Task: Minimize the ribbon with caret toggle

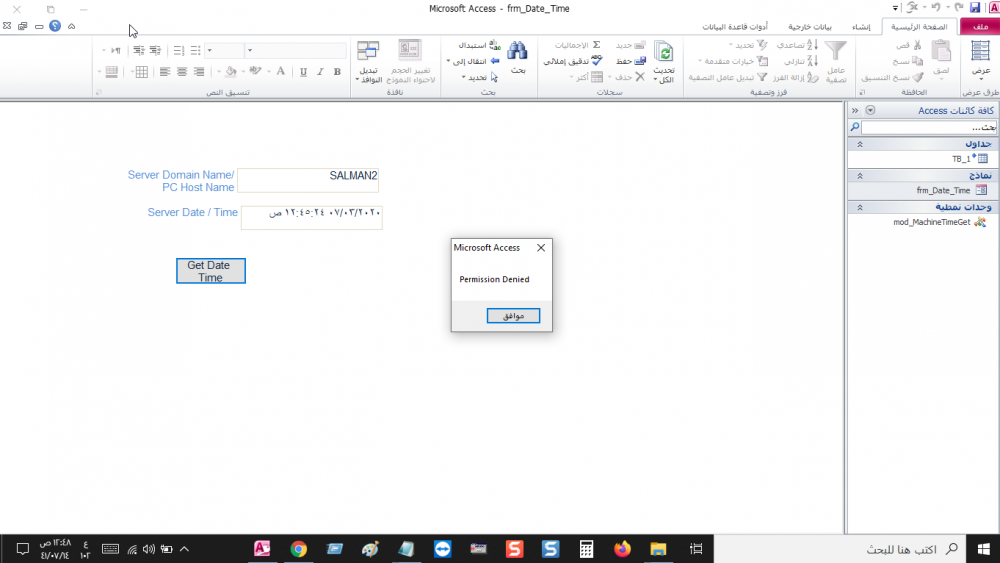Action: coord(71,26)
